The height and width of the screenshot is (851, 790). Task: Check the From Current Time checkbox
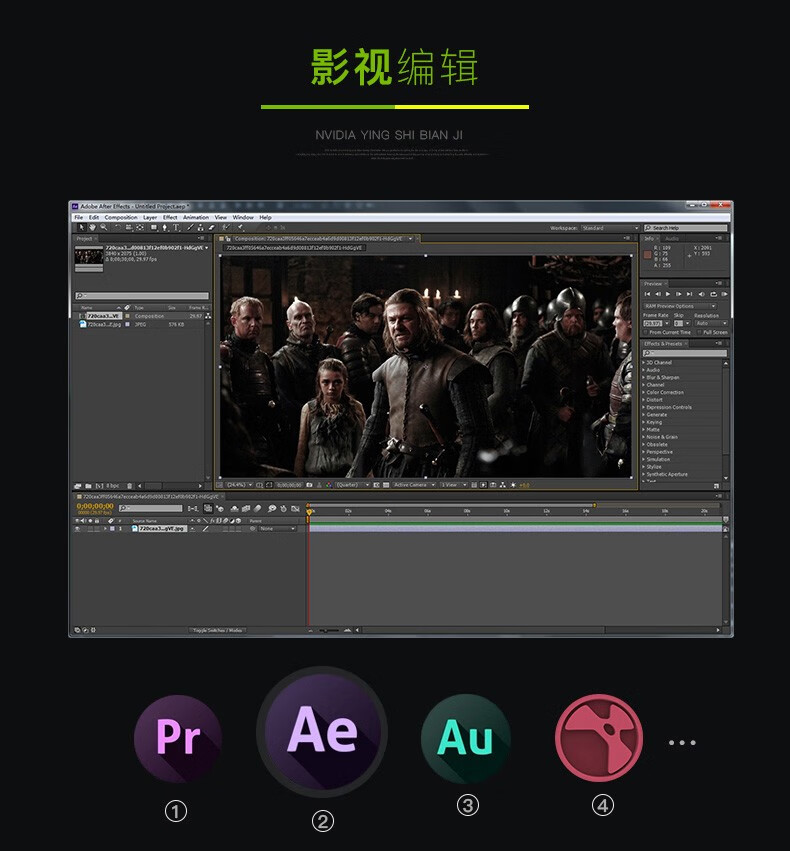click(645, 332)
